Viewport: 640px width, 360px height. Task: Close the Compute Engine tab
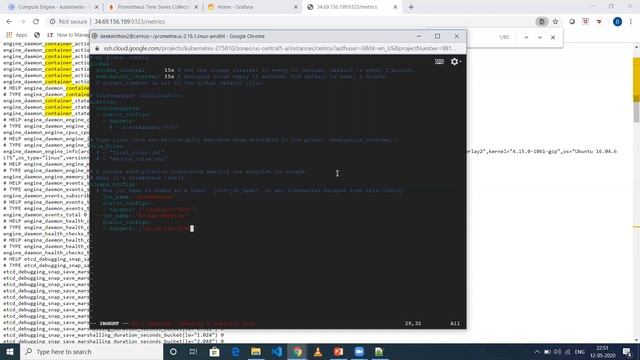point(96,7)
